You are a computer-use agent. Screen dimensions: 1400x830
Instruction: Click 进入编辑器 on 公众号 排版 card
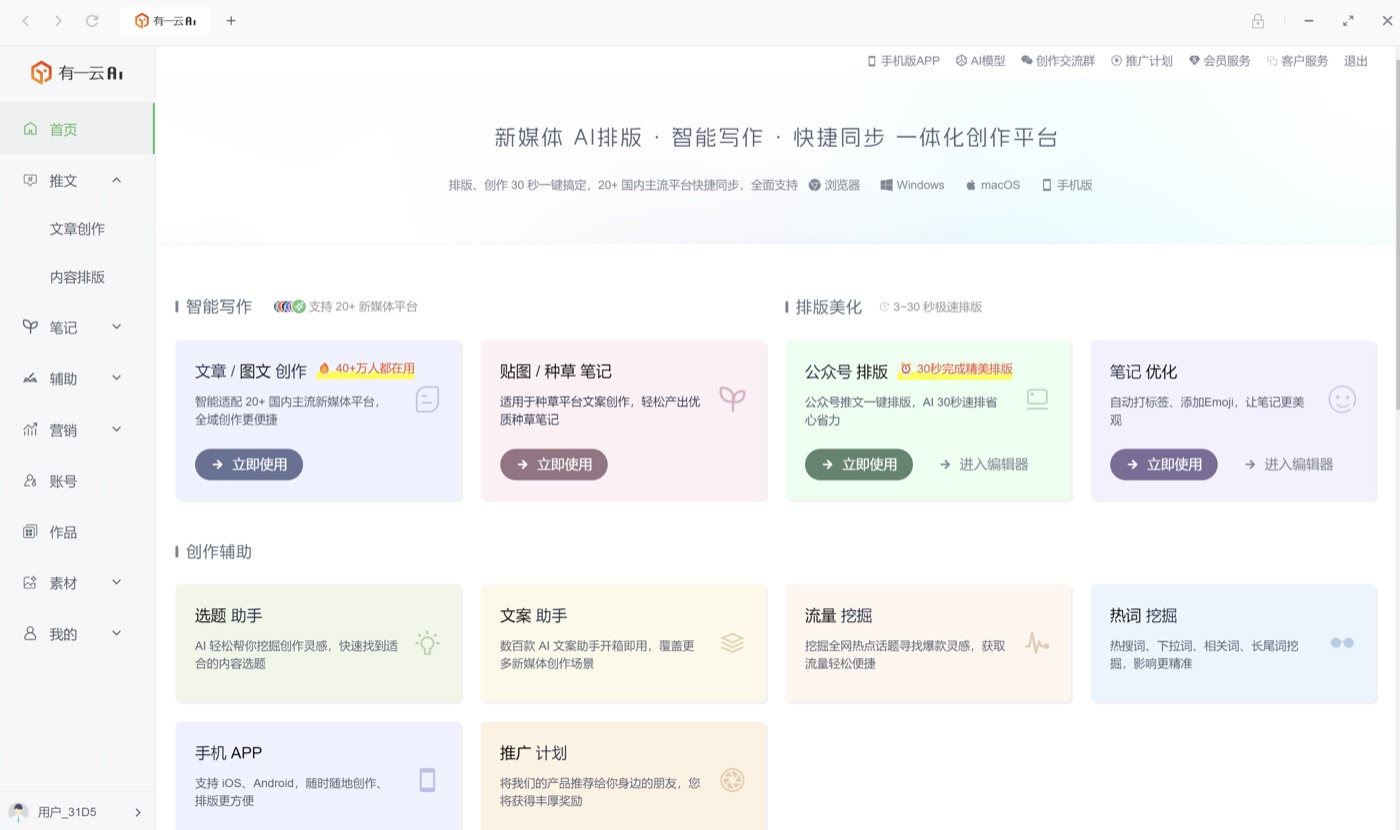[x=984, y=464]
